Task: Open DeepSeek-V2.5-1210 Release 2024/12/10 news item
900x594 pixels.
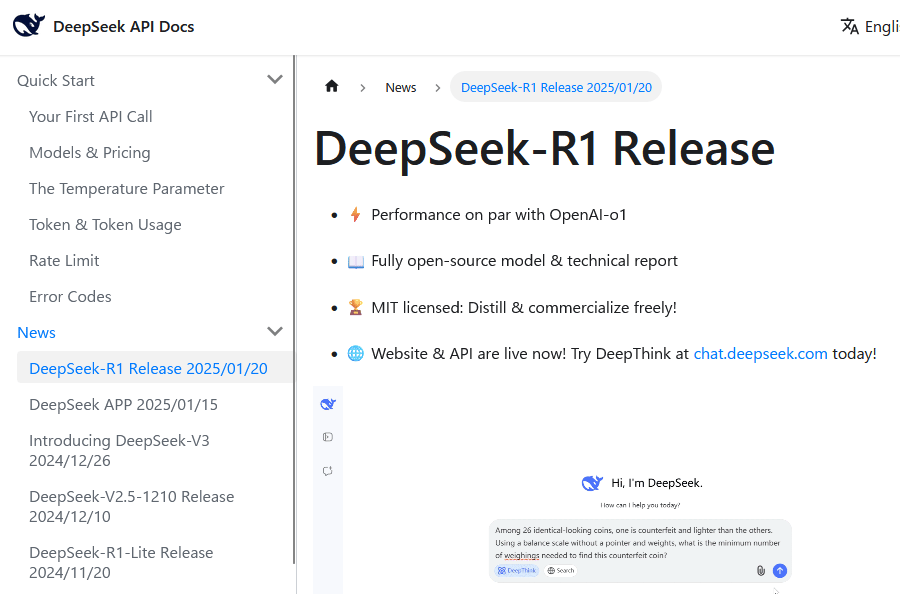Action: coord(131,507)
